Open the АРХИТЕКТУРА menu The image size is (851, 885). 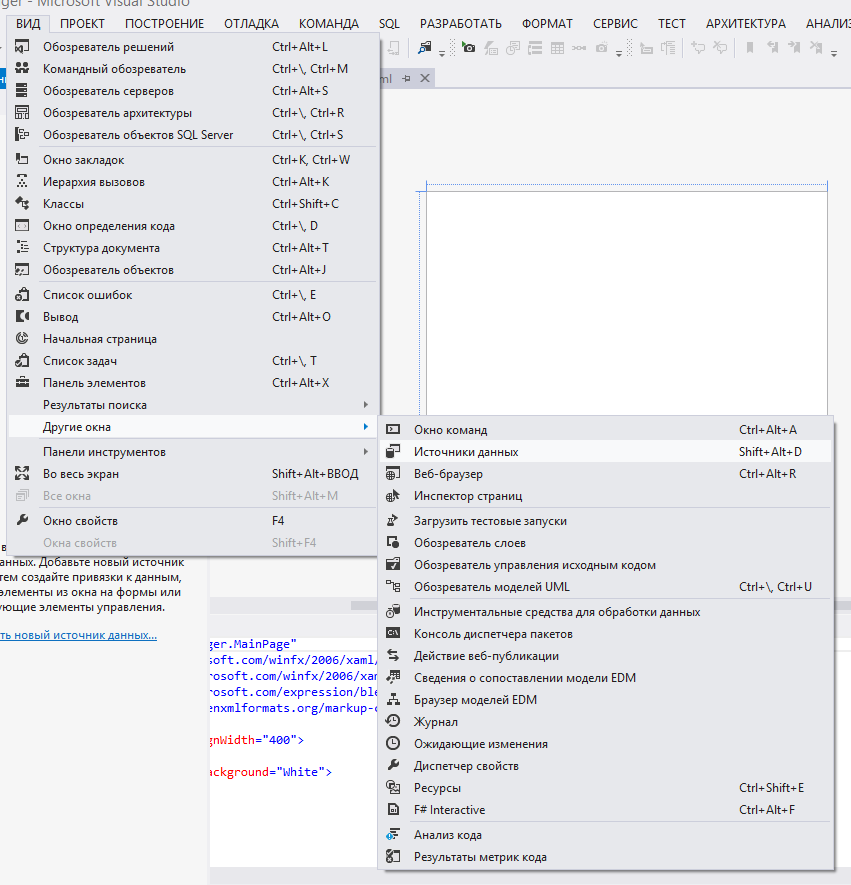coord(745,24)
